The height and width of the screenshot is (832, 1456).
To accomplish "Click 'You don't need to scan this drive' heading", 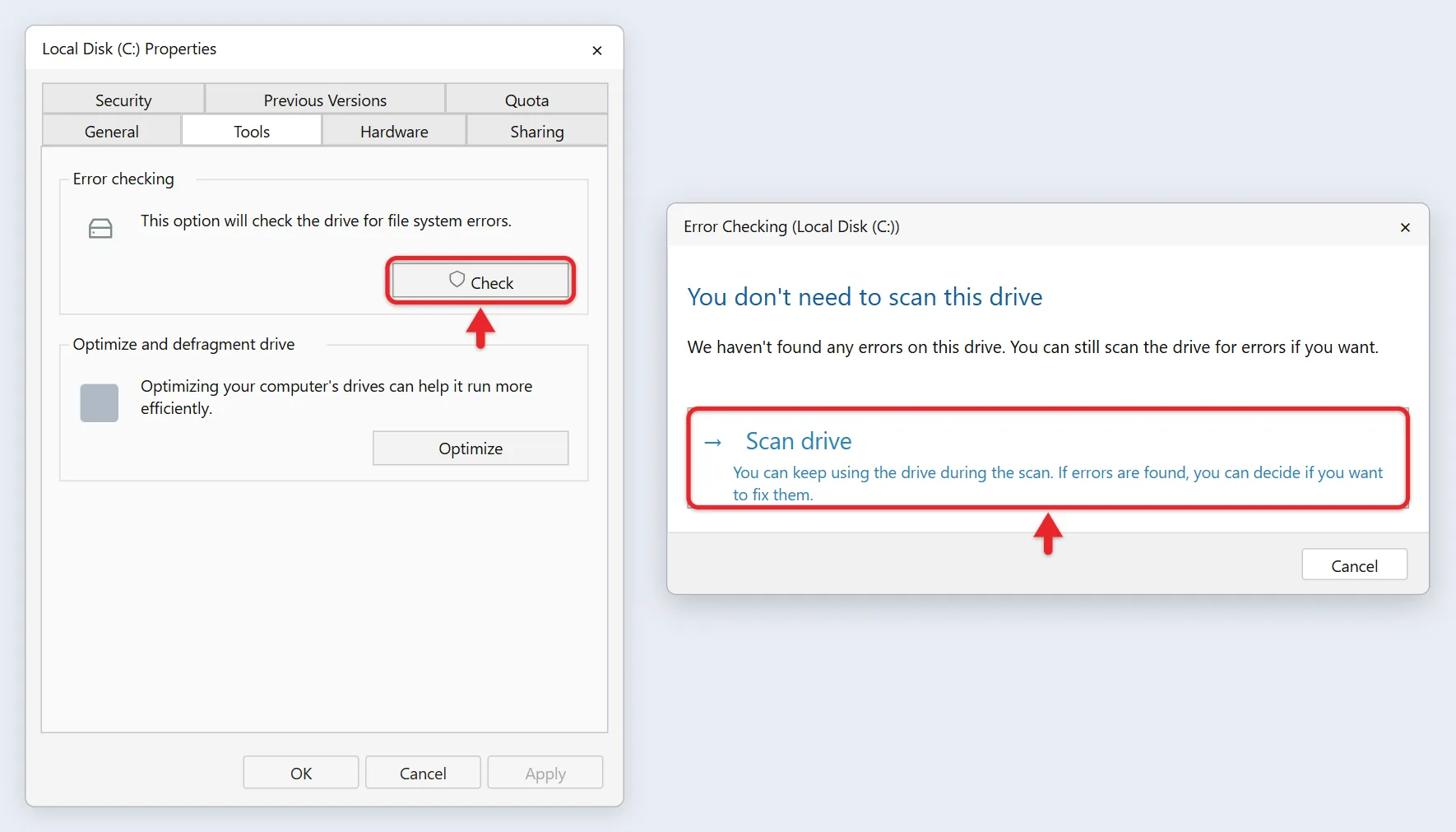I will (865, 296).
